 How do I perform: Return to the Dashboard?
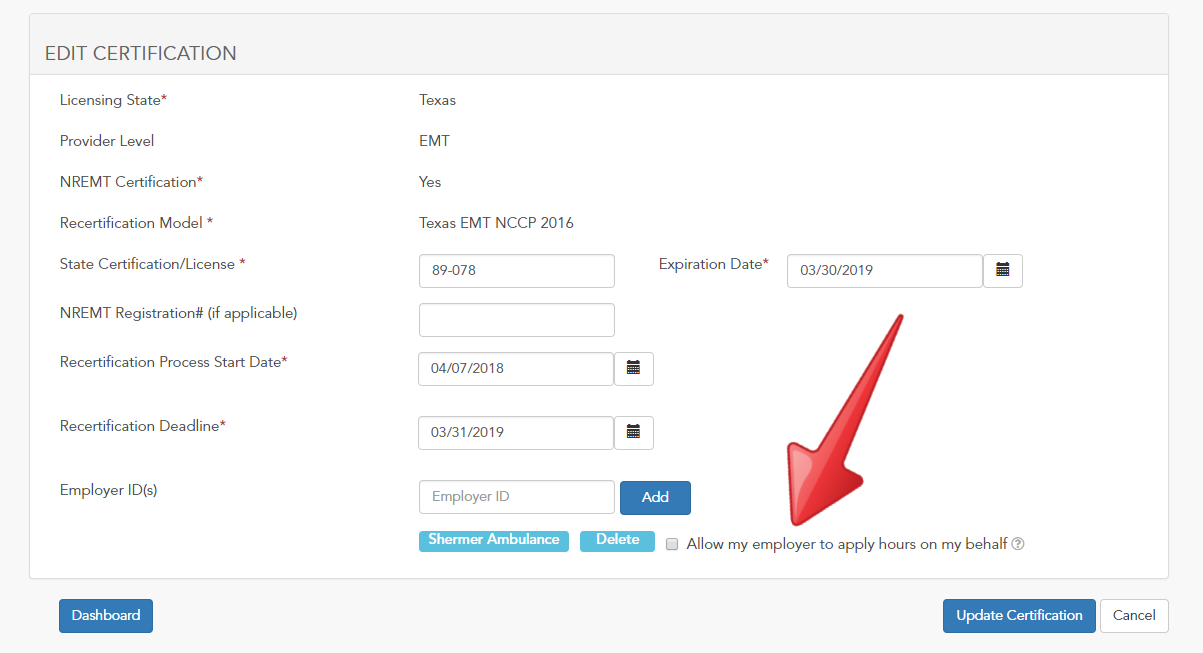coord(105,615)
